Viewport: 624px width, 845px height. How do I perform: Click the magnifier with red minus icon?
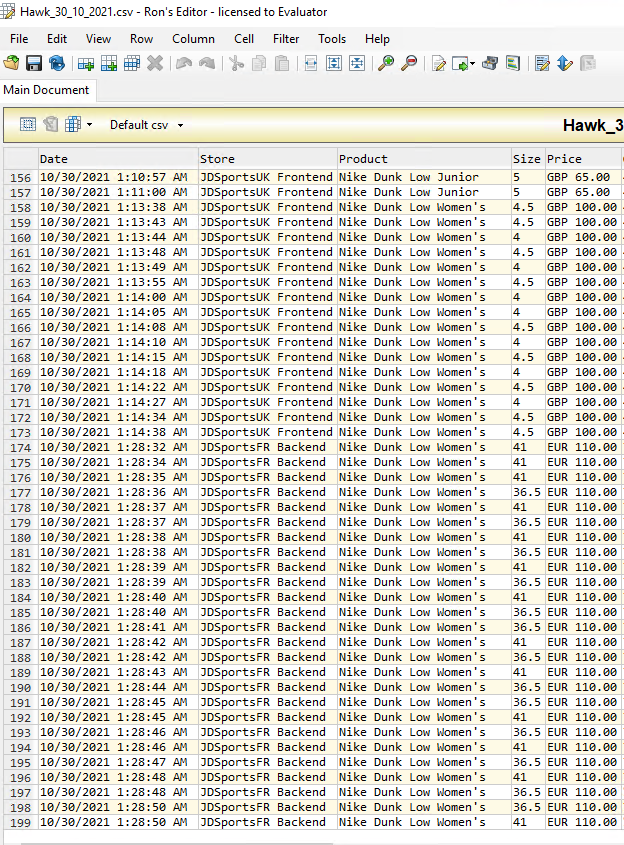pyautogui.click(x=410, y=64)
